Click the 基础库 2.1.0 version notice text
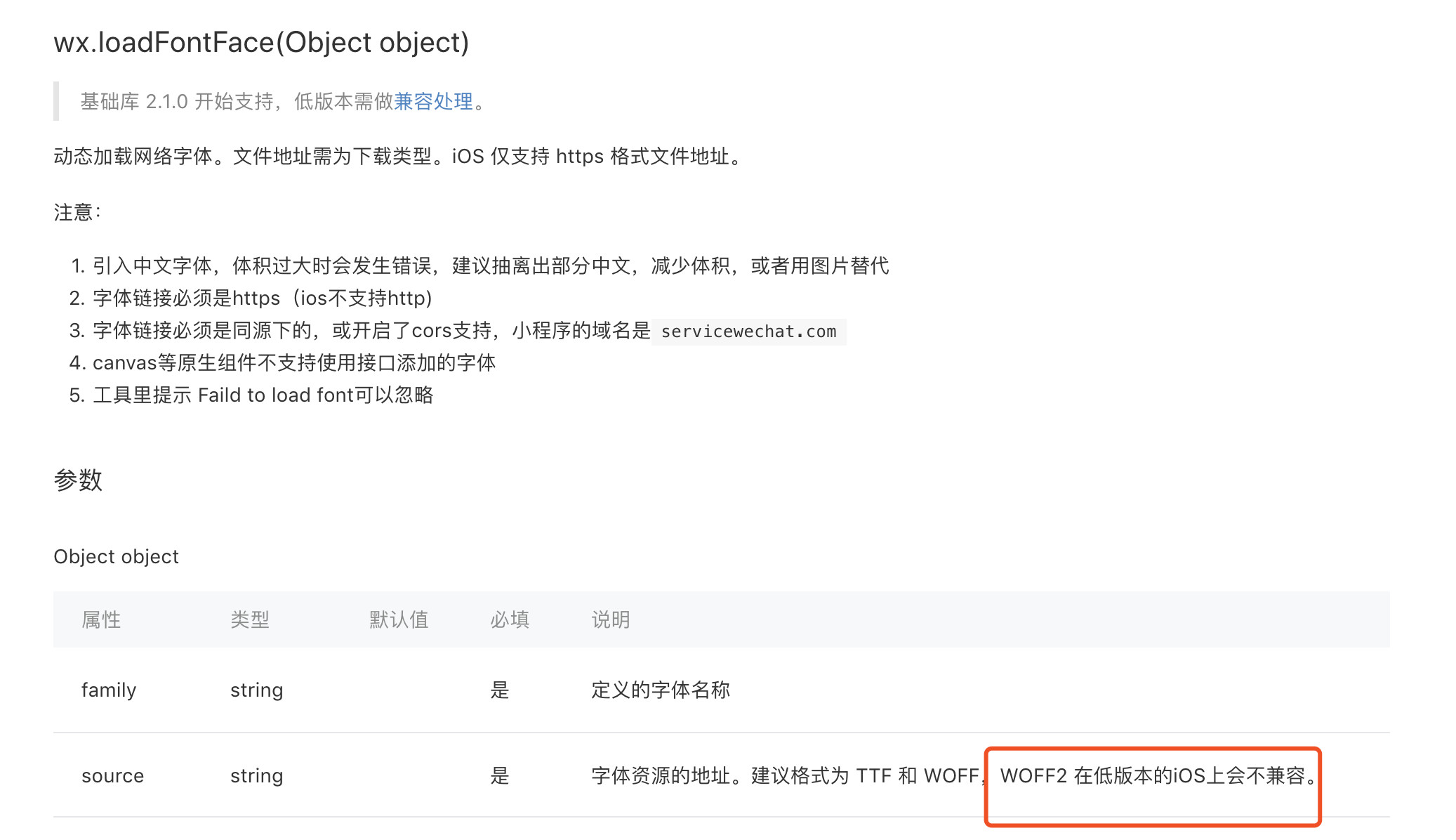This screenshot has width=1456, height=840. 236,102
